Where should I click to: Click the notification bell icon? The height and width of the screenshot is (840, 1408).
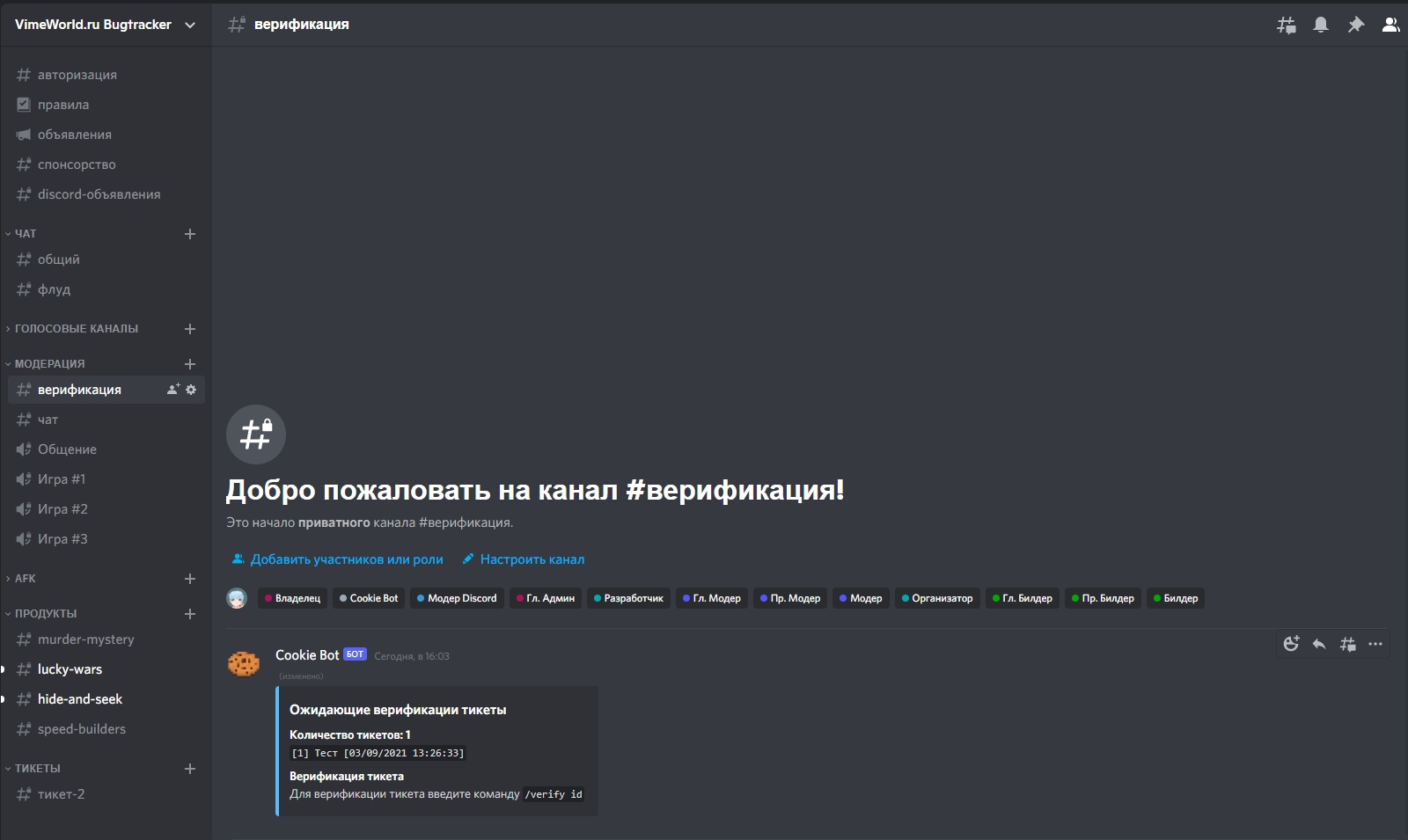click(1321, 25)
